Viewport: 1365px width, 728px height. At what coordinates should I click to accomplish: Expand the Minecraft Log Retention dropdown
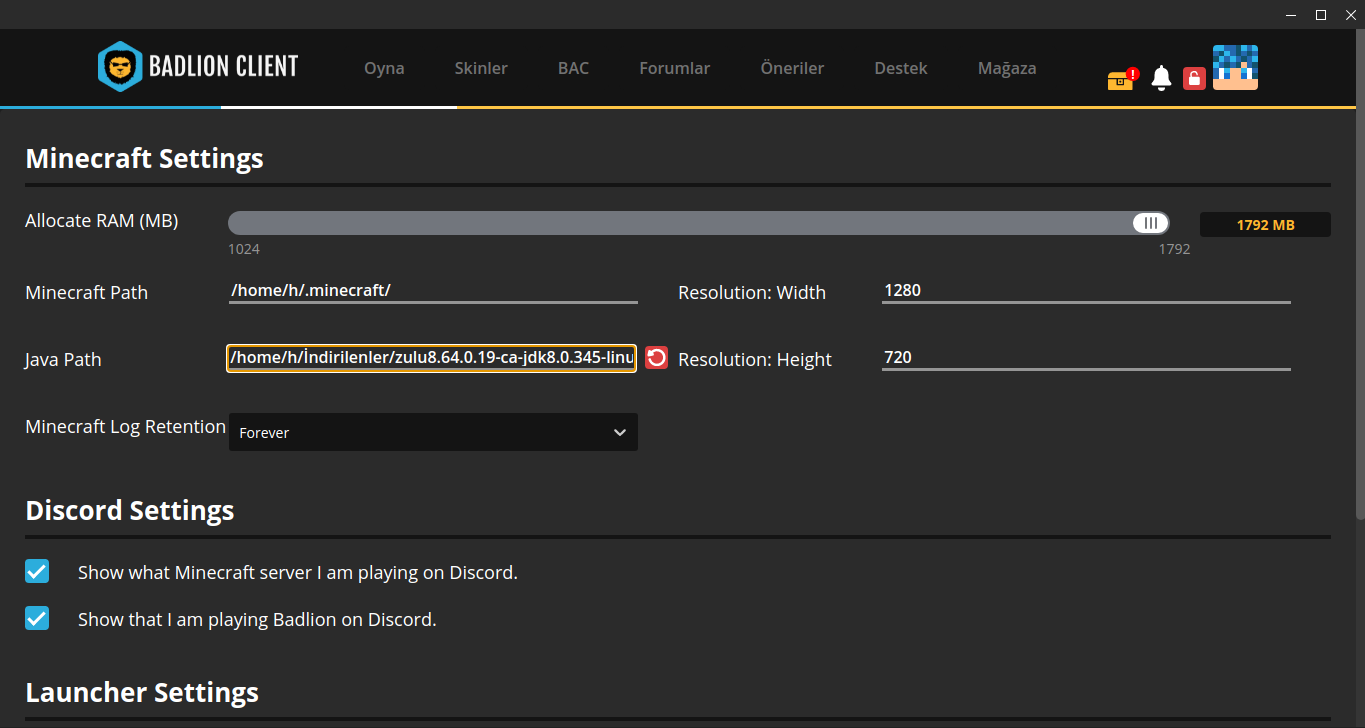(433, 432)
